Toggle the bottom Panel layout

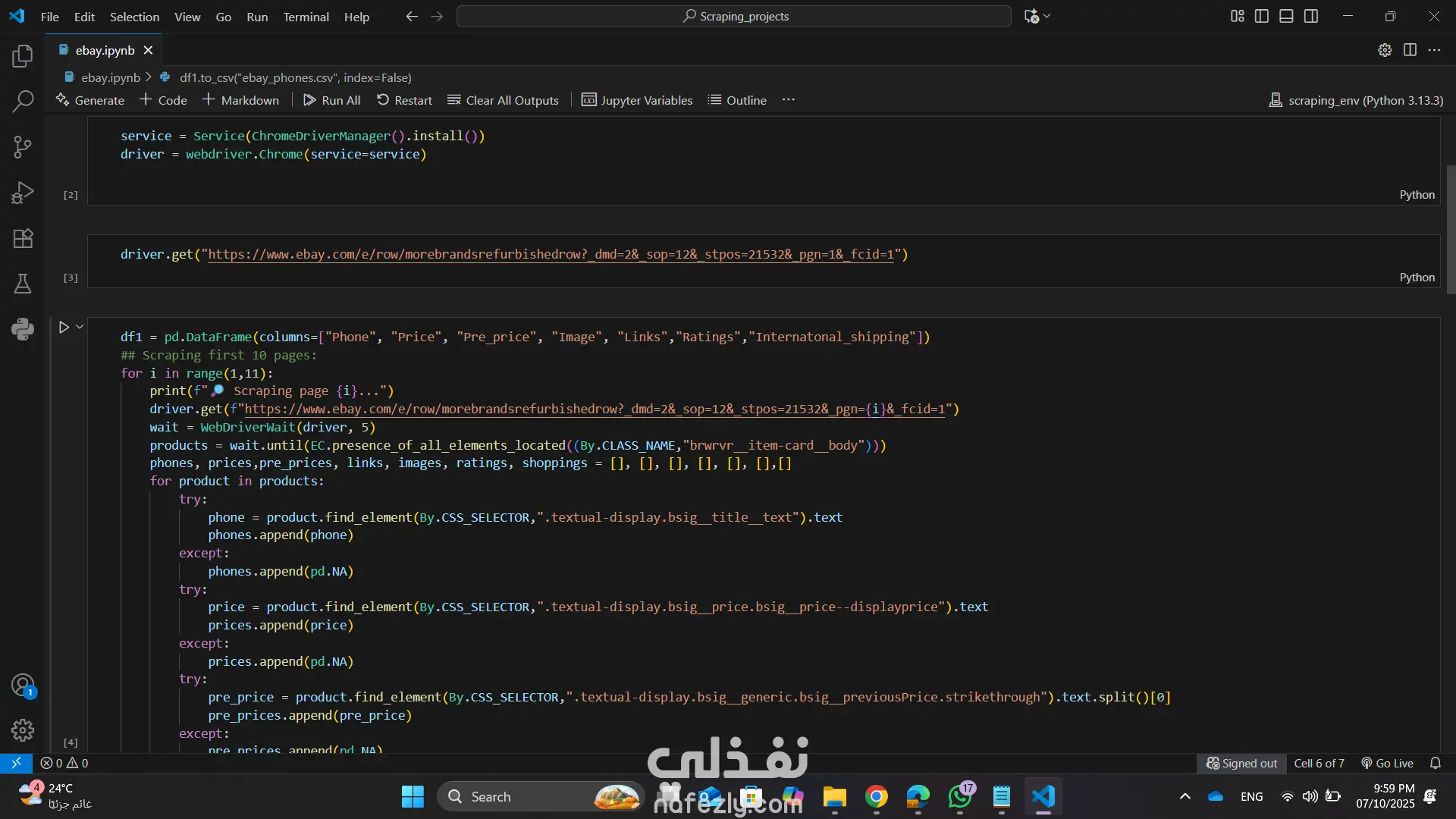coord(1286,16)
